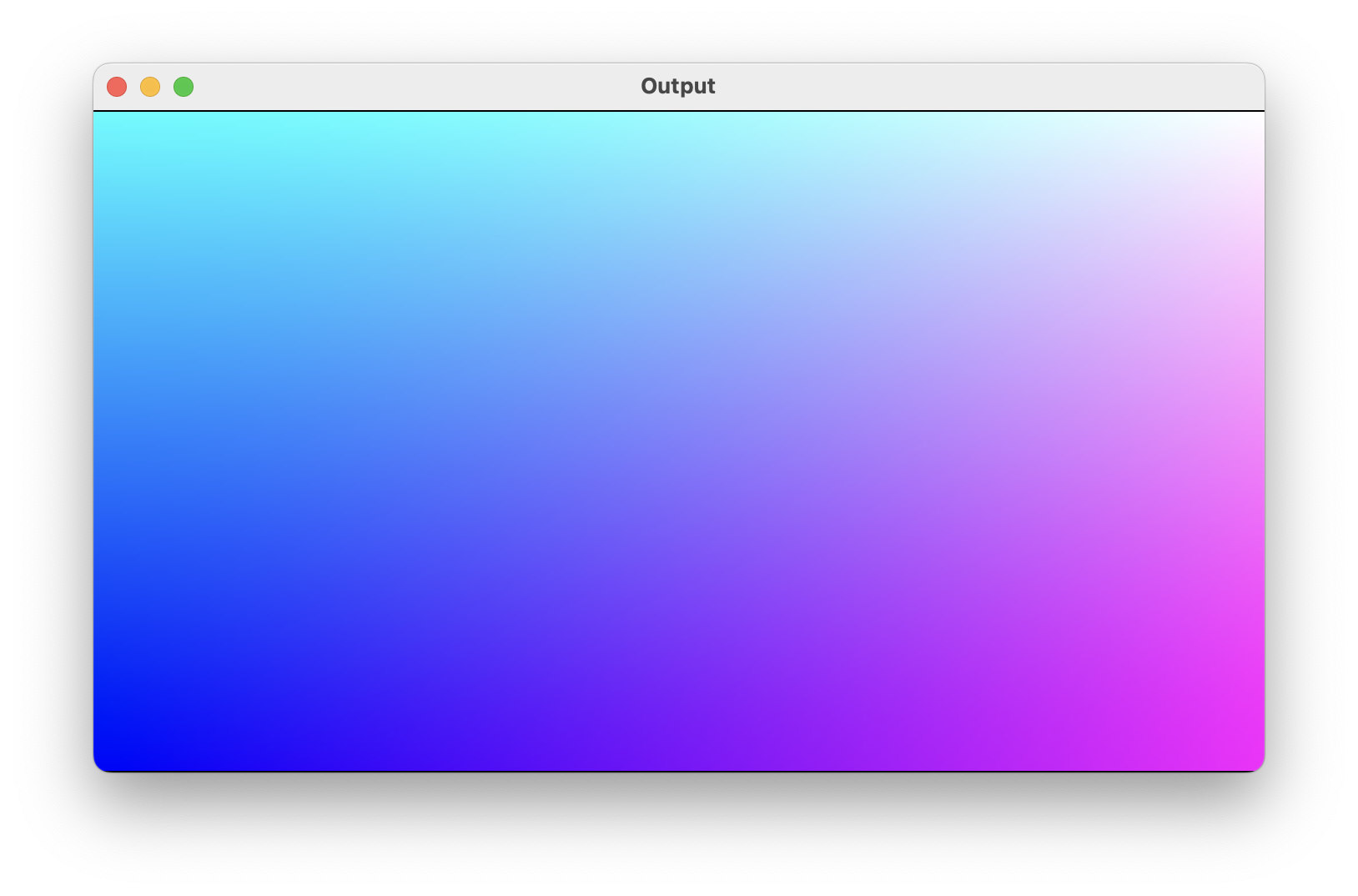
Task: Click the center of the gradient canvas
Action: (x=679, y=441)
